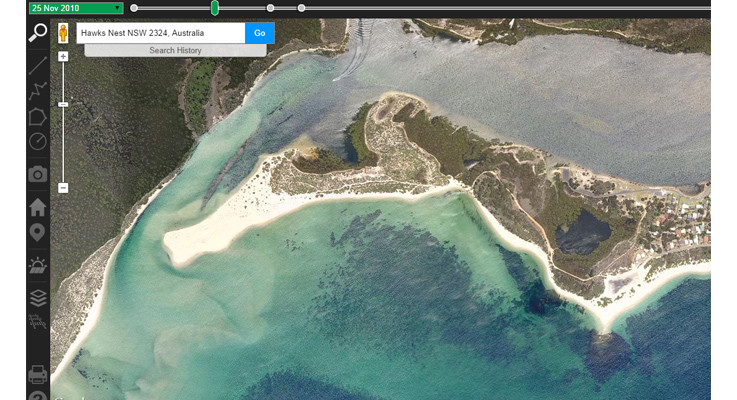Screen dimensions: 737x400
Task: Click the home icon in sidebar
Action: point(37,207)
